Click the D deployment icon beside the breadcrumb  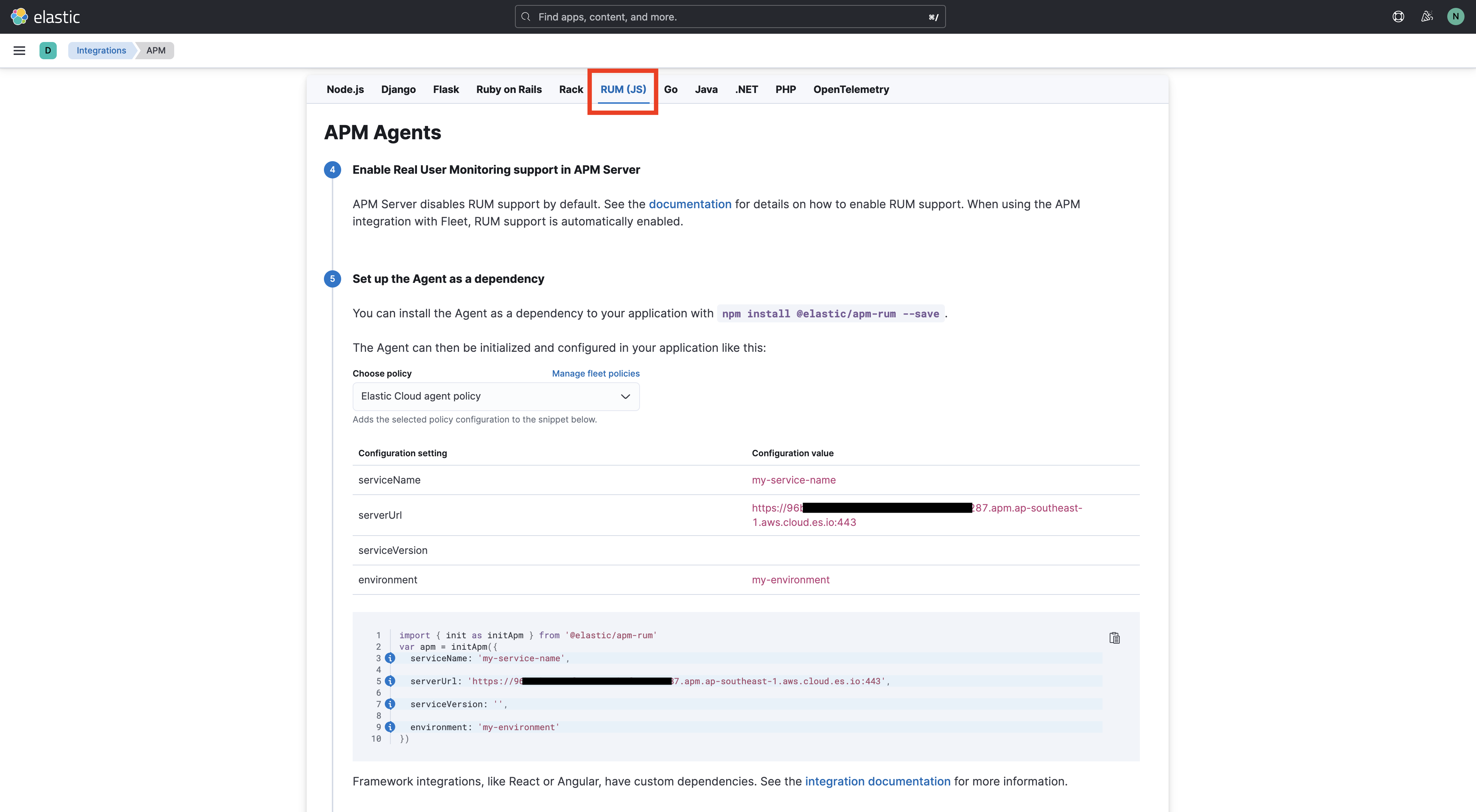pyautogui.click(x=48, y=50)
